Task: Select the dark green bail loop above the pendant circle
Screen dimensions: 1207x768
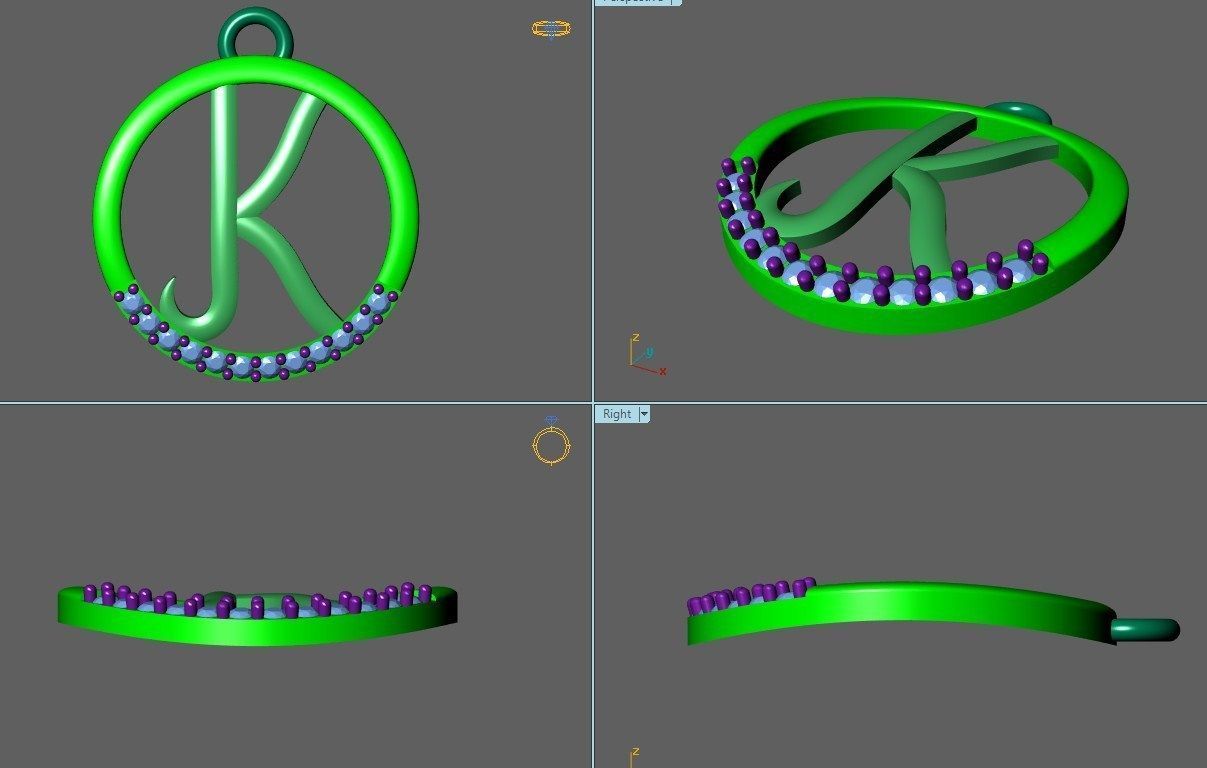Action: point(256,32)
